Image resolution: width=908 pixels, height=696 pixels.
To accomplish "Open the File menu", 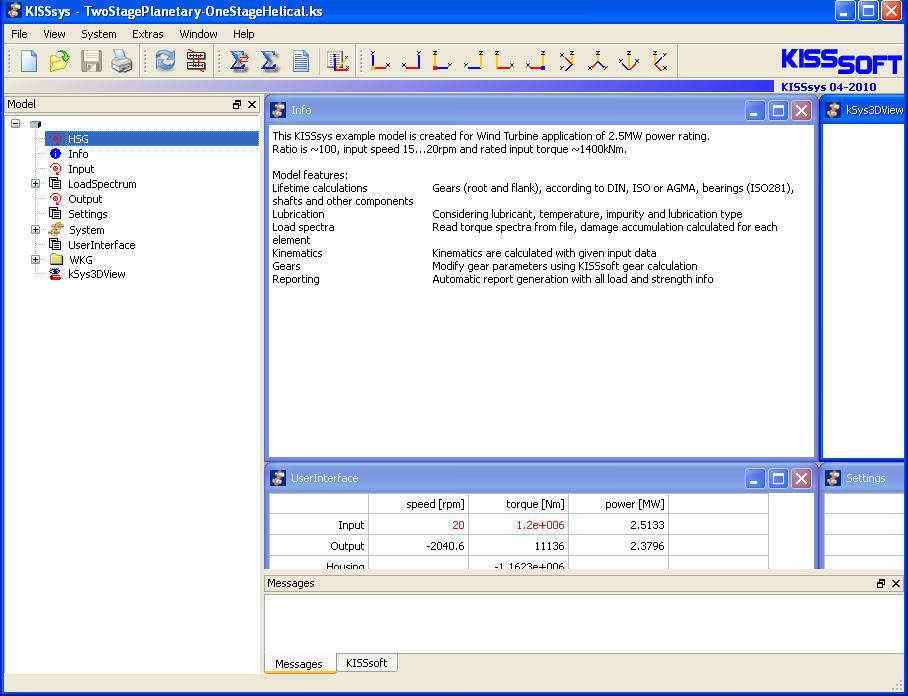I will click(x=19, y=34).
